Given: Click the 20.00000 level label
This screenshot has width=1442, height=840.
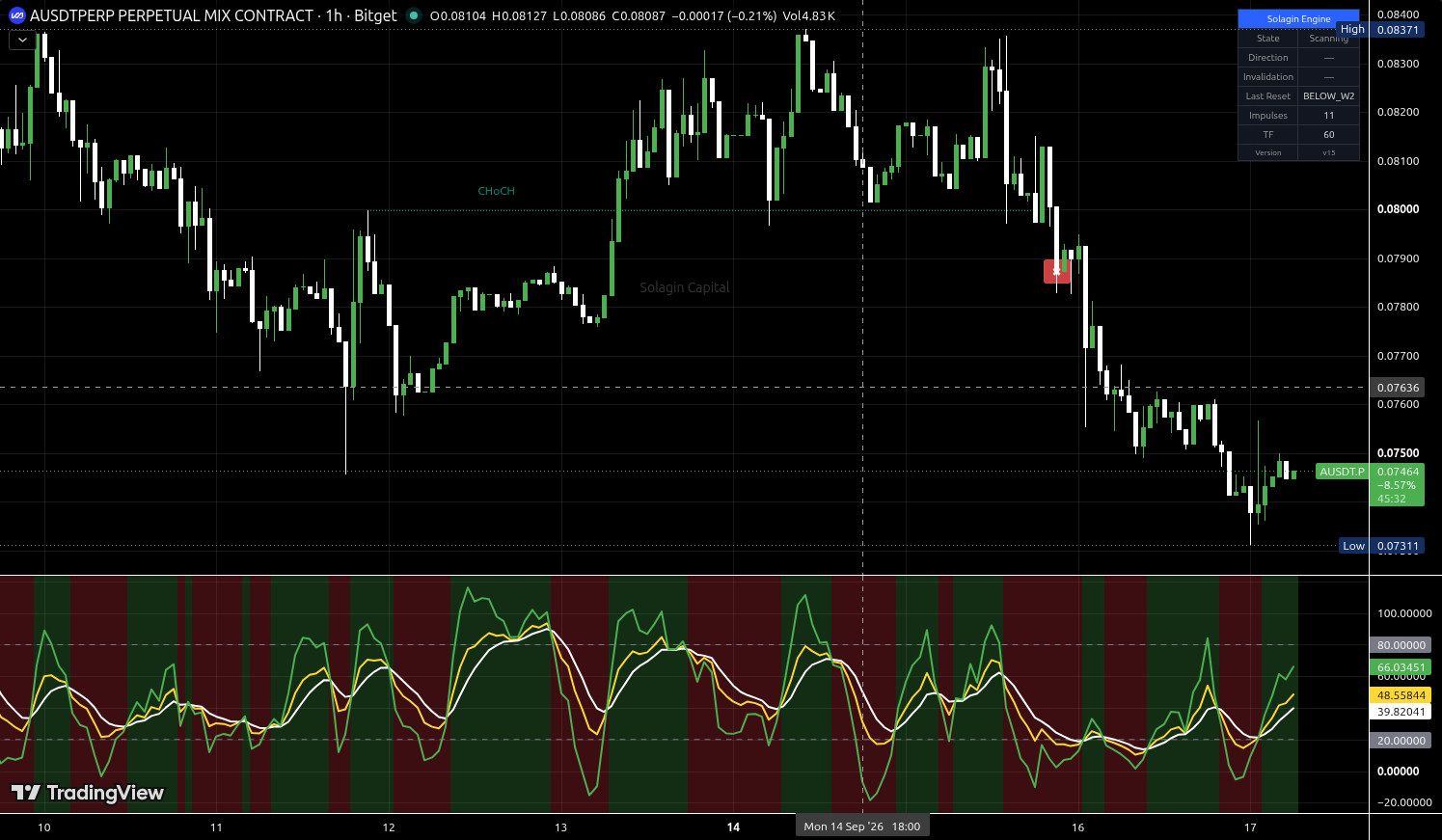Looking at the screenshot, I should 1401,741.
